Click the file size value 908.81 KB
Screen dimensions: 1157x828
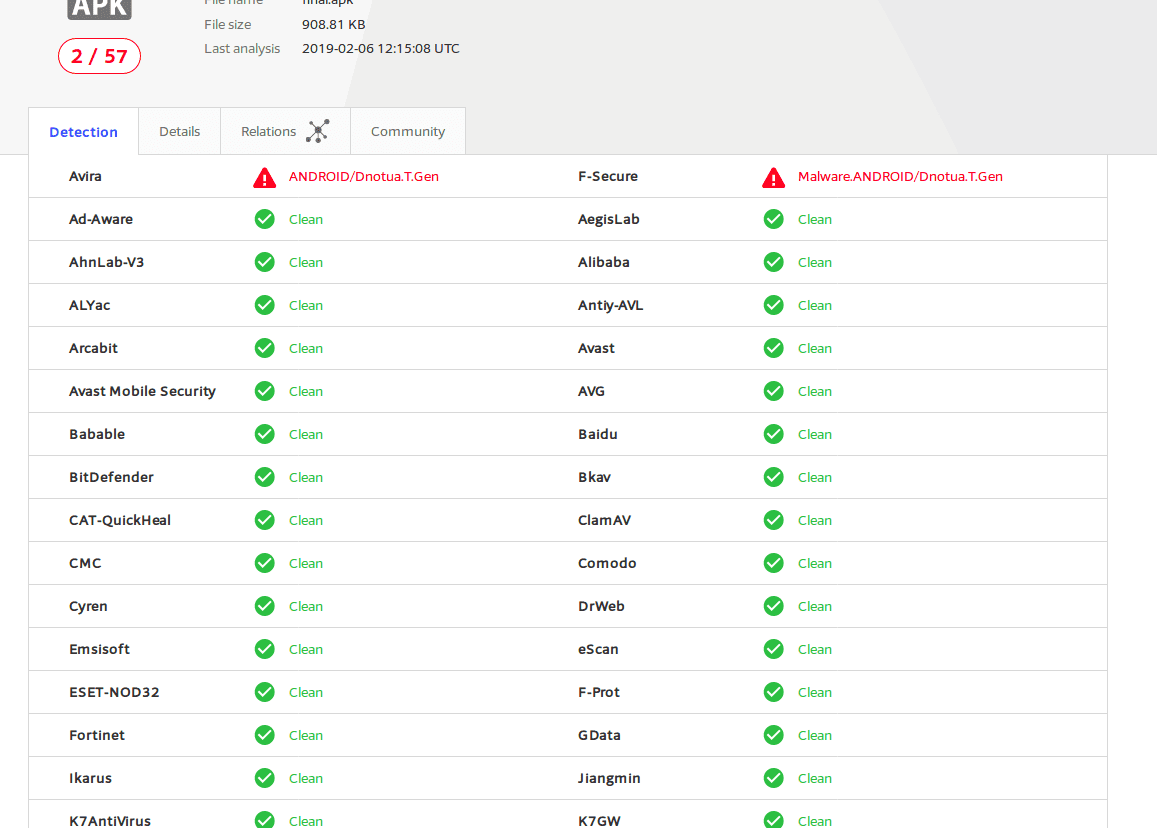(x=333, y=24)
